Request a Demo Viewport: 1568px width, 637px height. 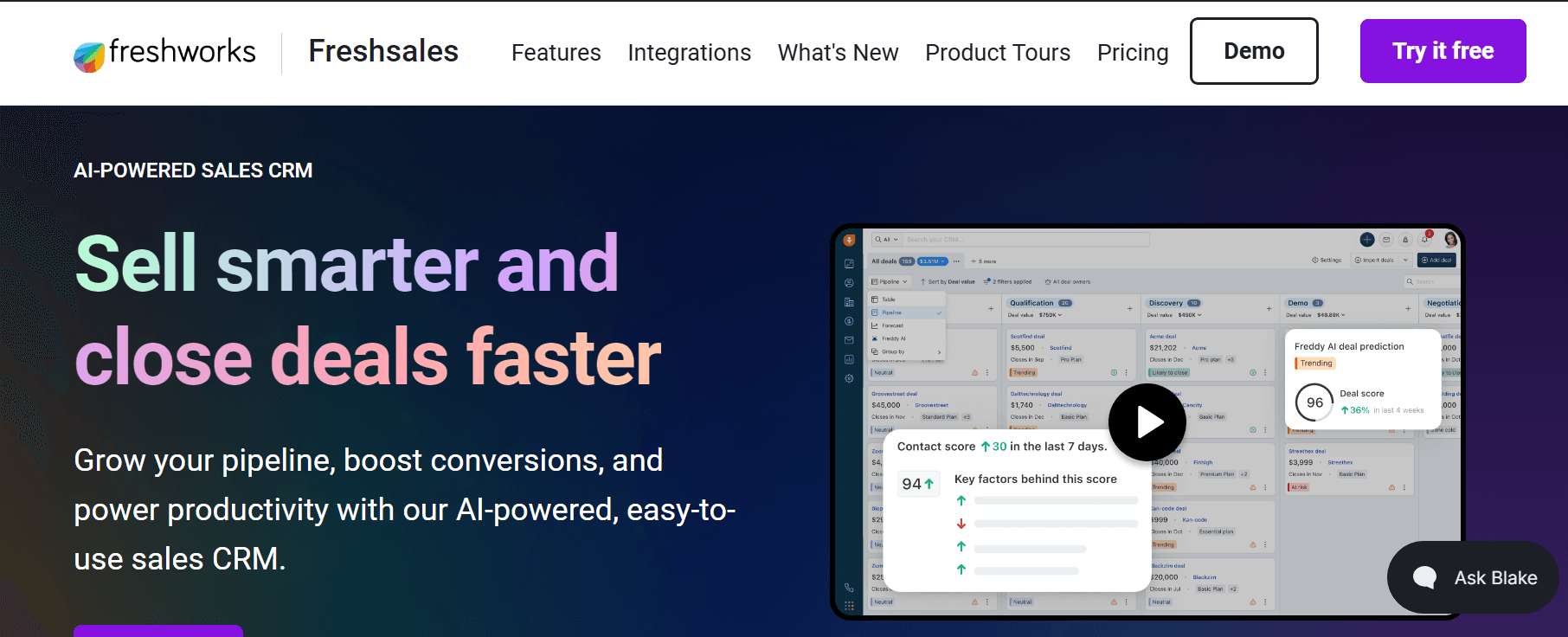click(1254, 51)
